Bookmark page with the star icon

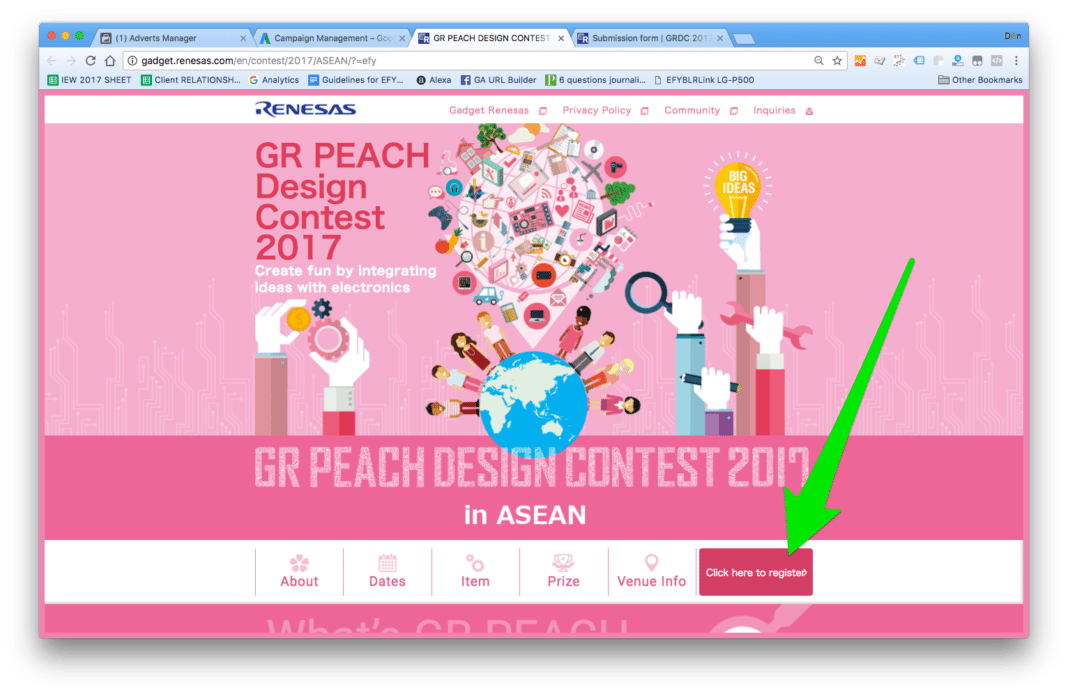point(837,61)
